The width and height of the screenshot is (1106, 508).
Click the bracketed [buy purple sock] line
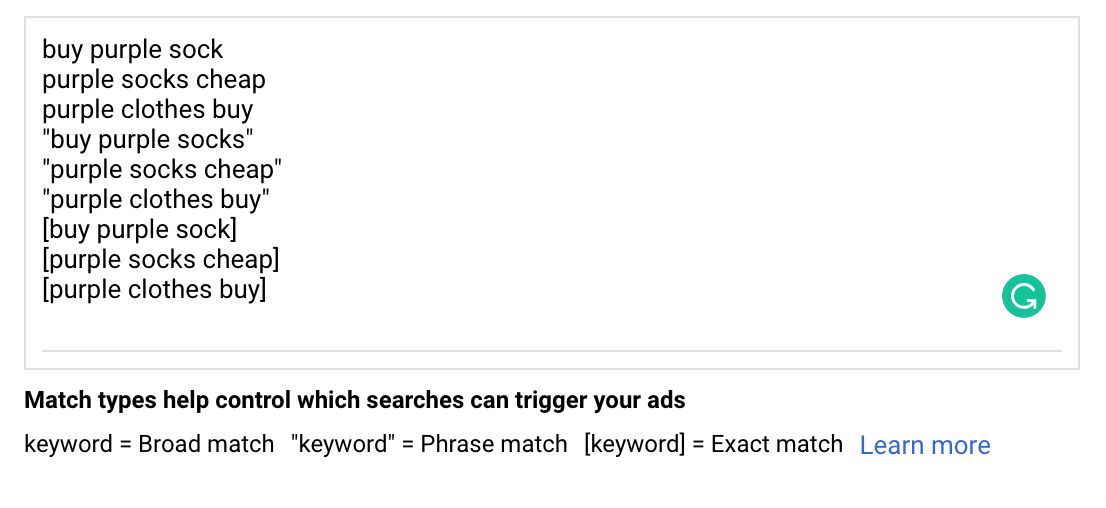tap(139, 230)
